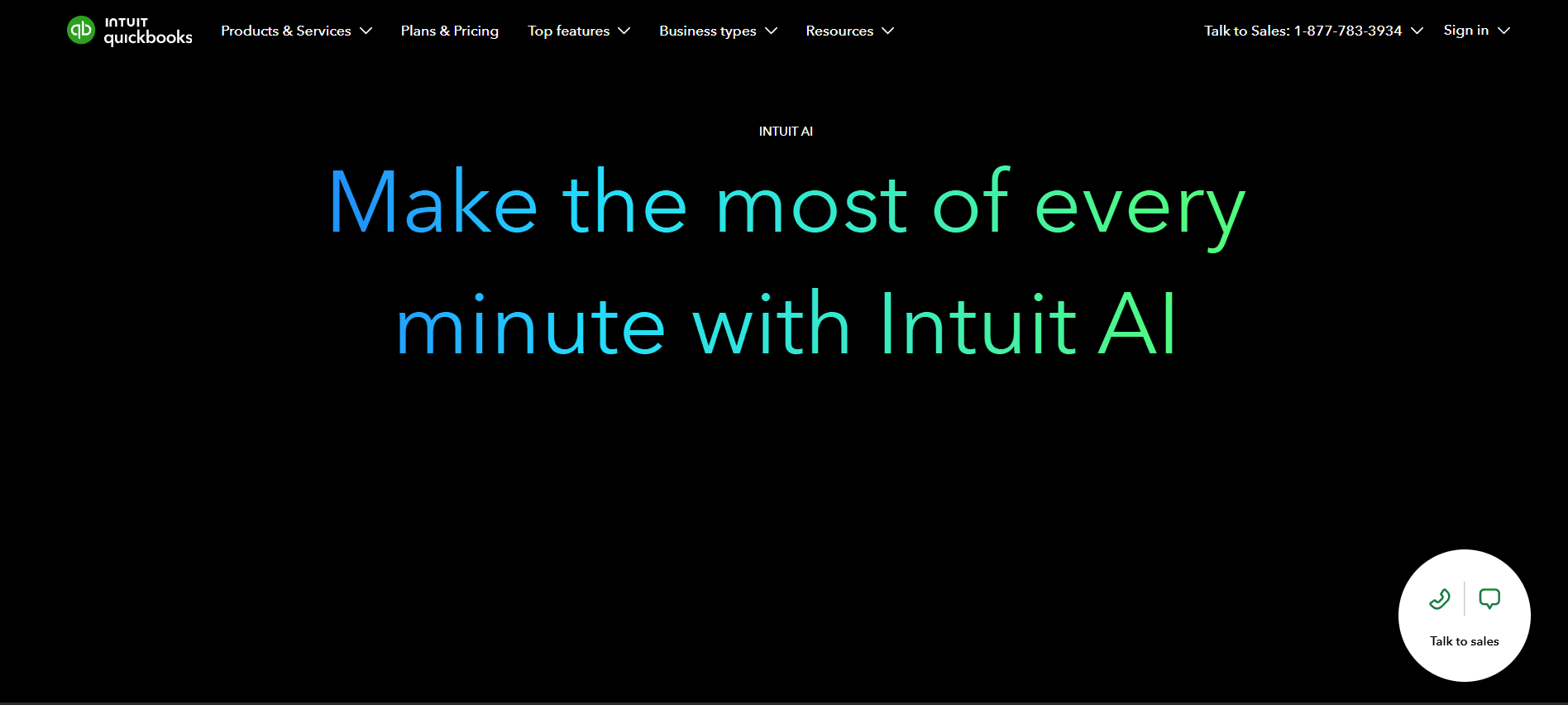
Task: Open the Business types menu
Action: [707, 31]
